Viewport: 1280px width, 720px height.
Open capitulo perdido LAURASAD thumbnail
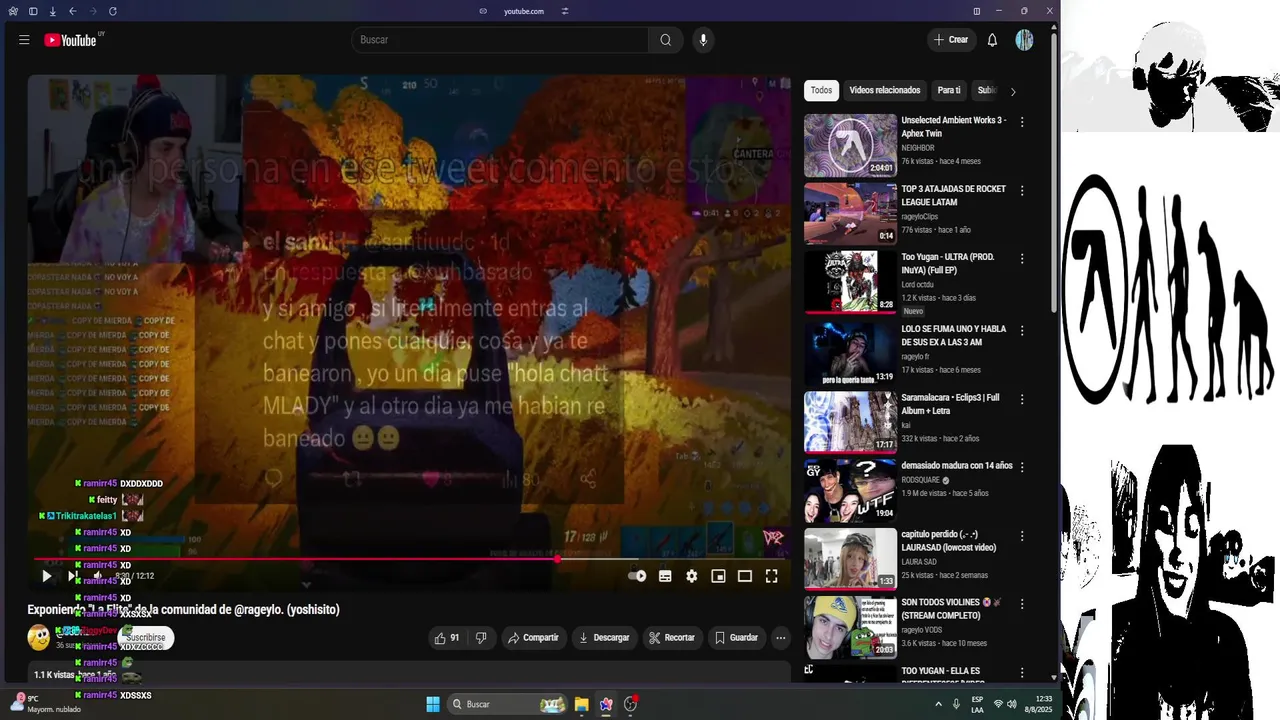click(850, 559)
